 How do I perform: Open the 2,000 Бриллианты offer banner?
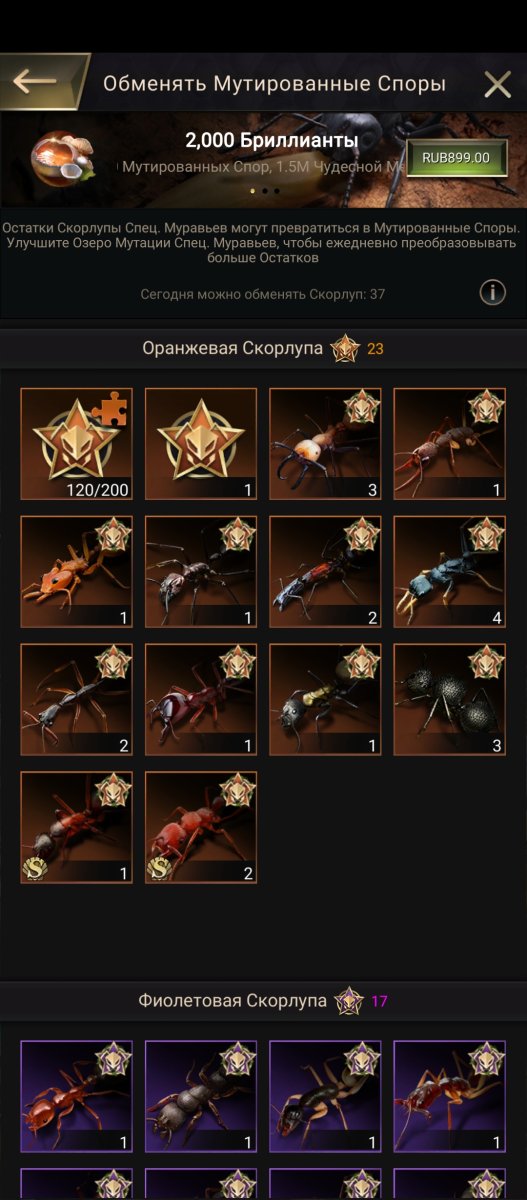263,159
